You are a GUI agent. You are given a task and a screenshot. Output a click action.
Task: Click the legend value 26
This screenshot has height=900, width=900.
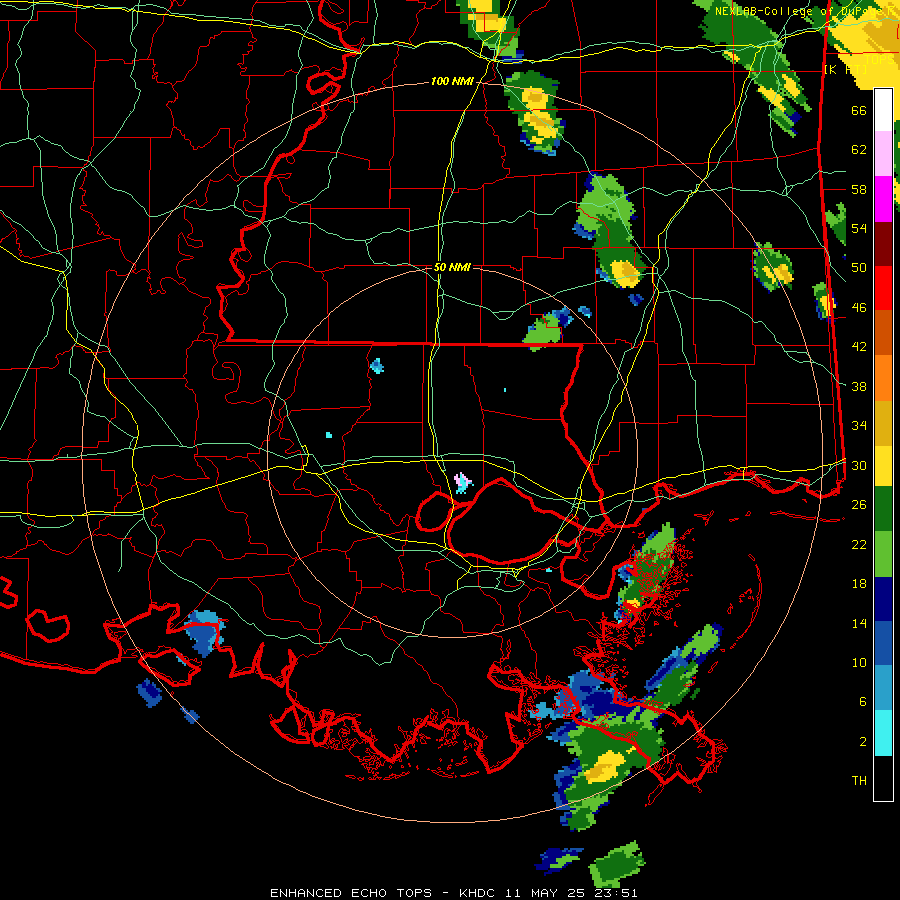point(859,505)
